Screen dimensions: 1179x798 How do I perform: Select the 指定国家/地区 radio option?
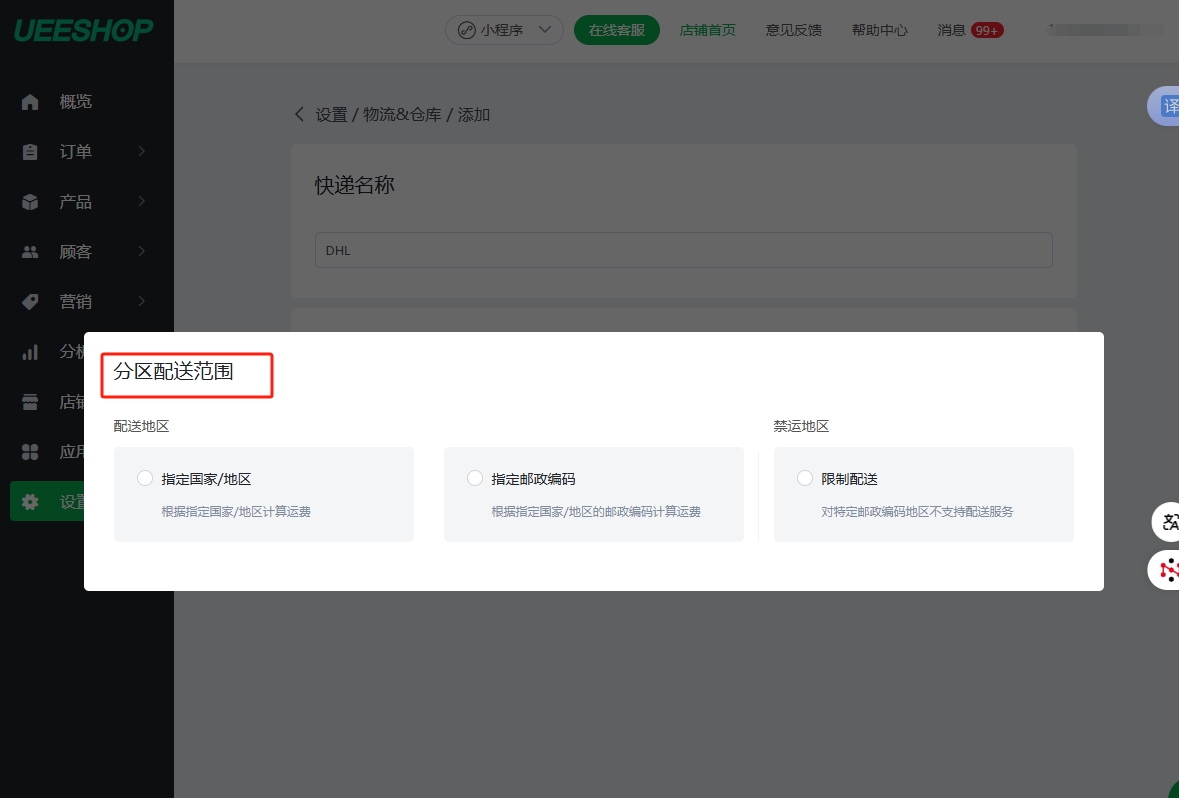[x=145, y=479]
